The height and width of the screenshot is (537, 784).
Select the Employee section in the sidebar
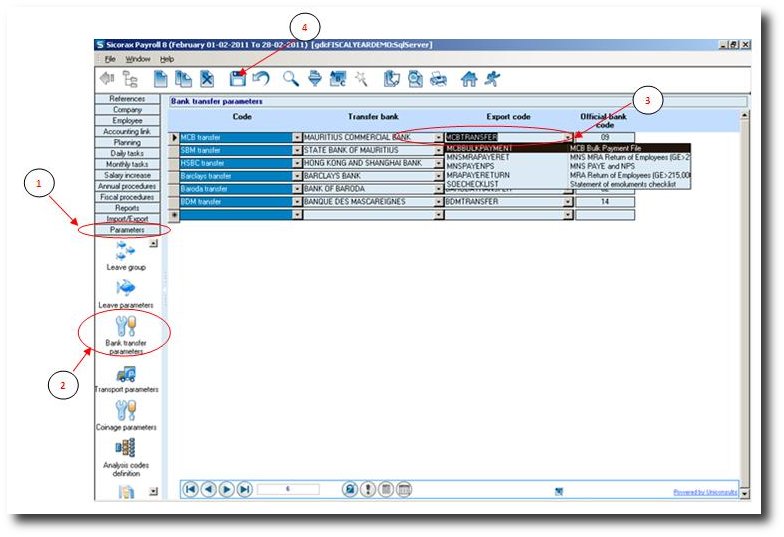(127, 120)
